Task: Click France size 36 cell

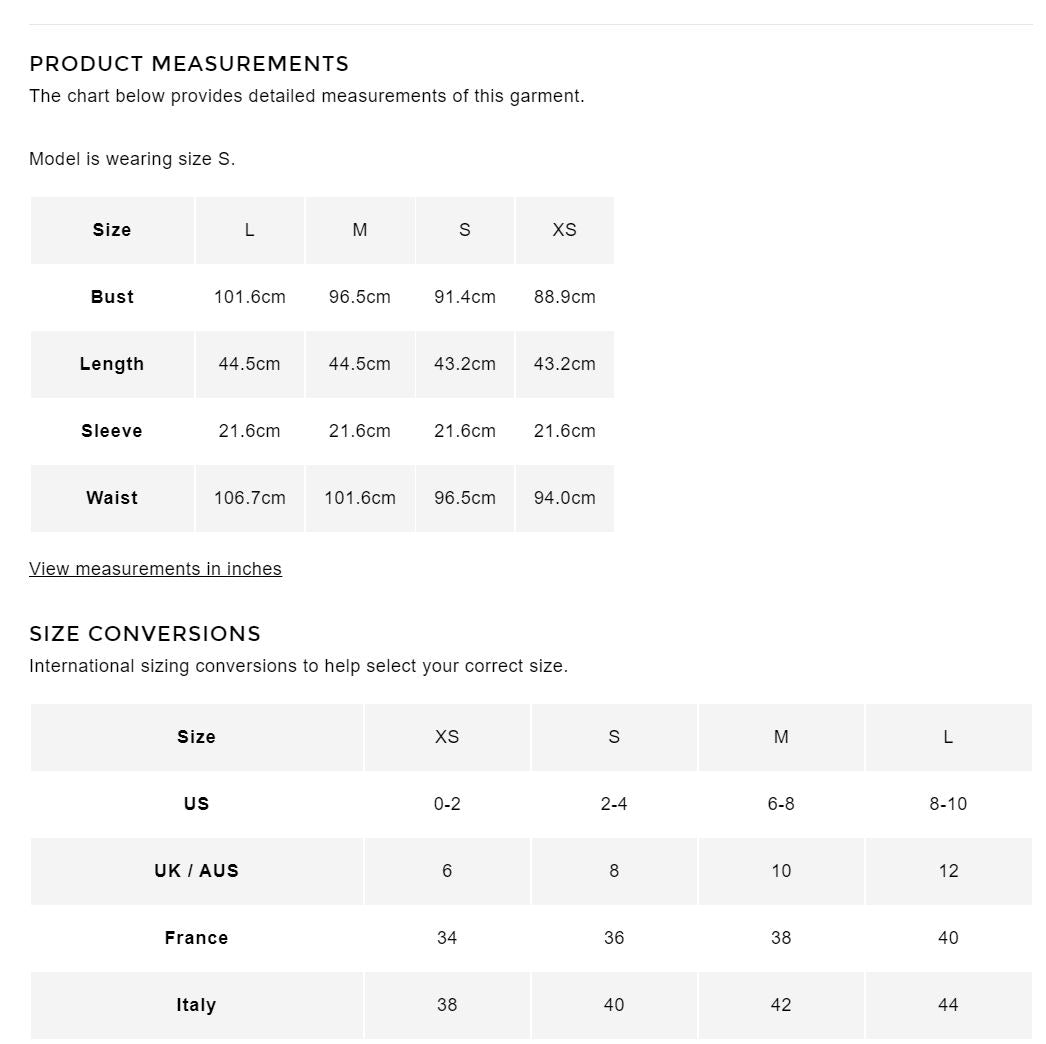Action: [x=614, y=938]
